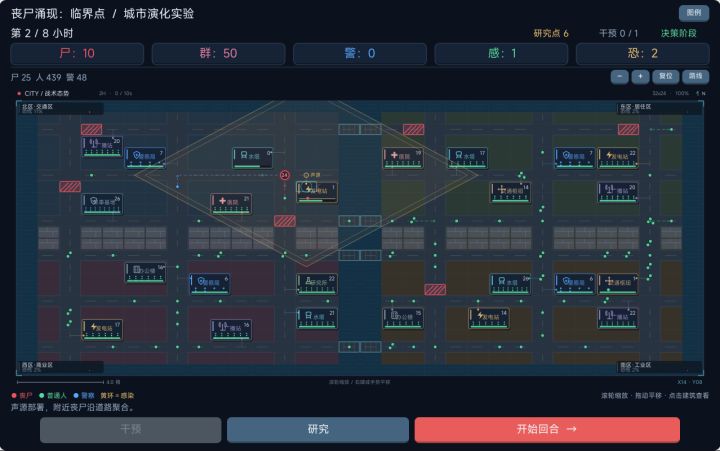Select the 感: 1 stat card

point(501,53)
